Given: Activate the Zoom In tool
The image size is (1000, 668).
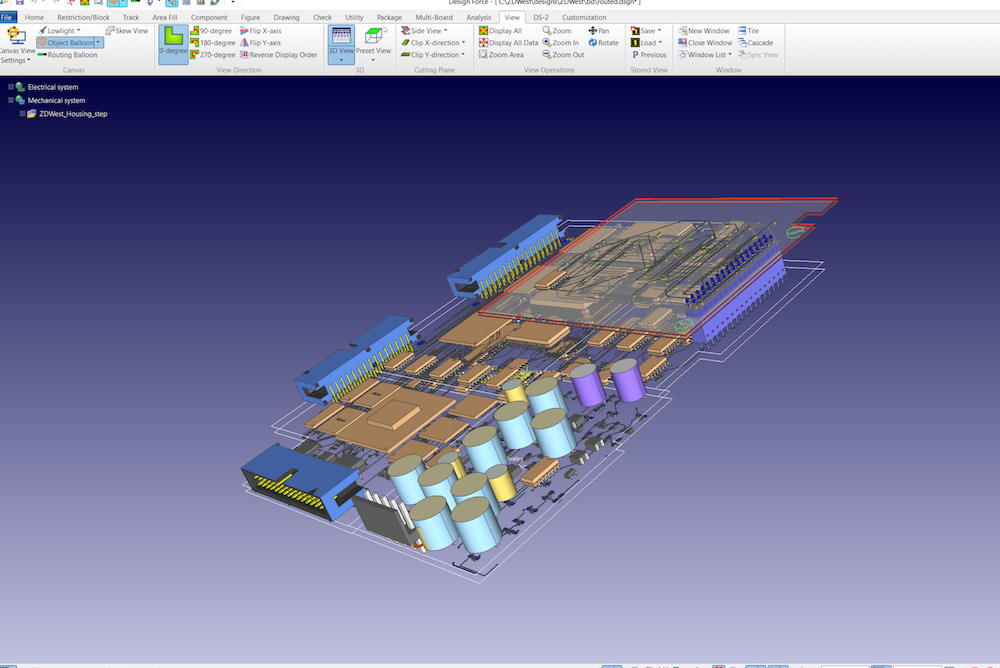Looking at the screenshot, I should point(560,42).
